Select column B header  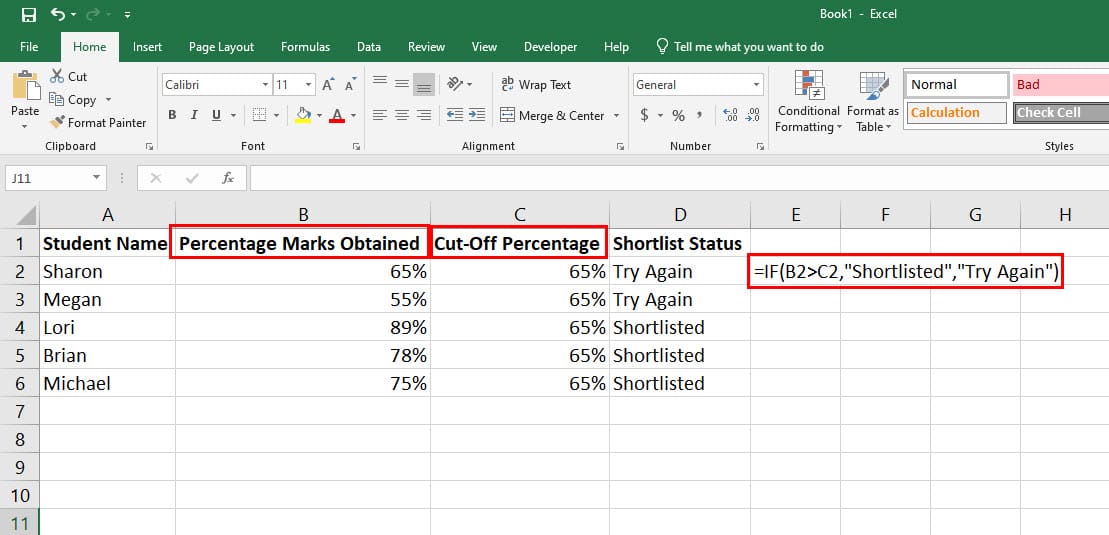click(x=303, y=214)
